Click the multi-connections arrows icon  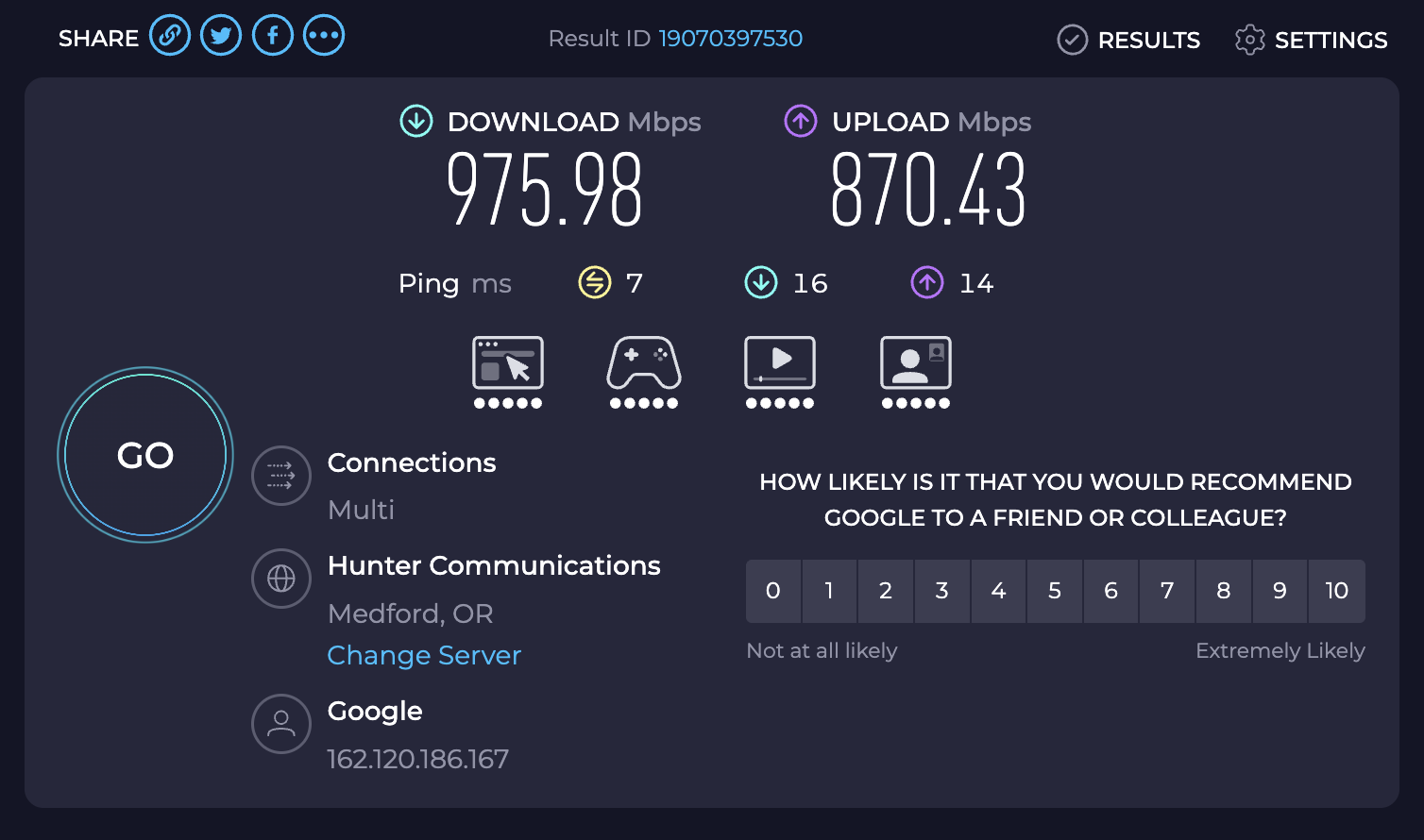point(281,476)
